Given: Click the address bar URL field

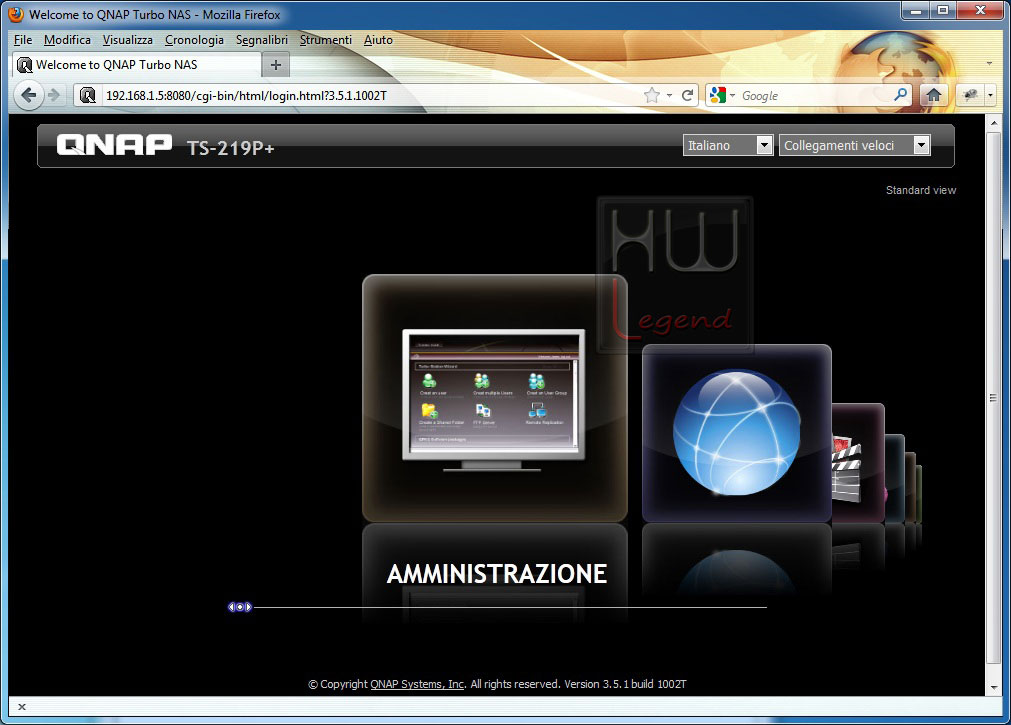Looking at the screenshot, I should (371, 95).
